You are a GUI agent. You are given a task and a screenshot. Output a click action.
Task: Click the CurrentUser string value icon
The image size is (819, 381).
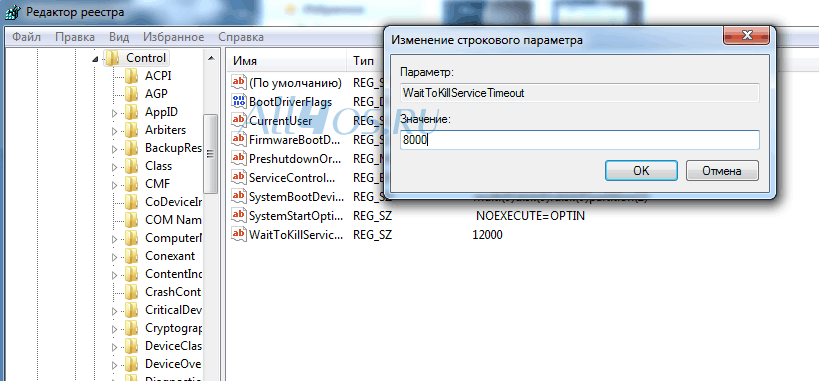click(239, 121)
